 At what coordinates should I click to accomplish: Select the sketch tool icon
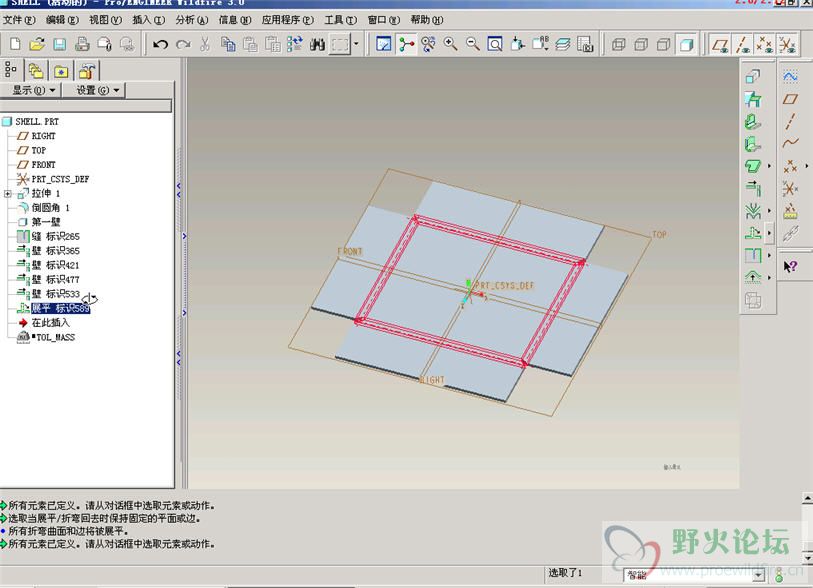click(790, 77)
